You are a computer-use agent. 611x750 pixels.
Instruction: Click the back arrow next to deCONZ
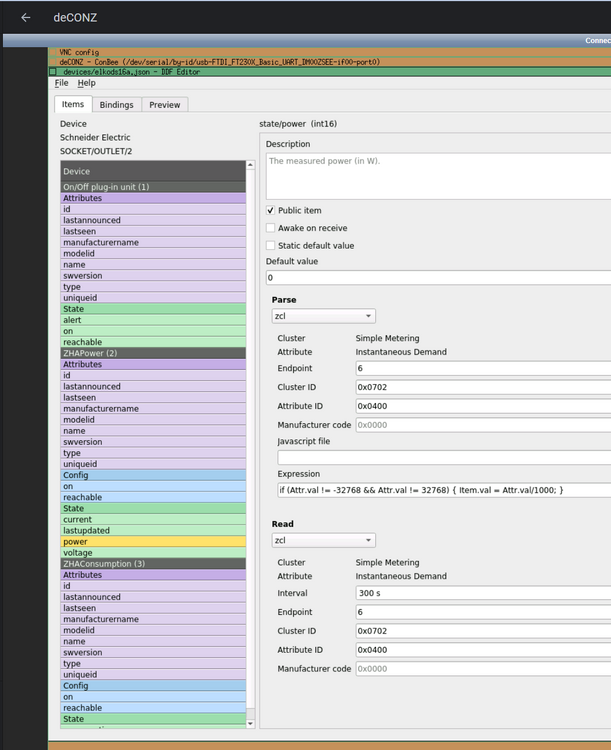coord(26,17)
